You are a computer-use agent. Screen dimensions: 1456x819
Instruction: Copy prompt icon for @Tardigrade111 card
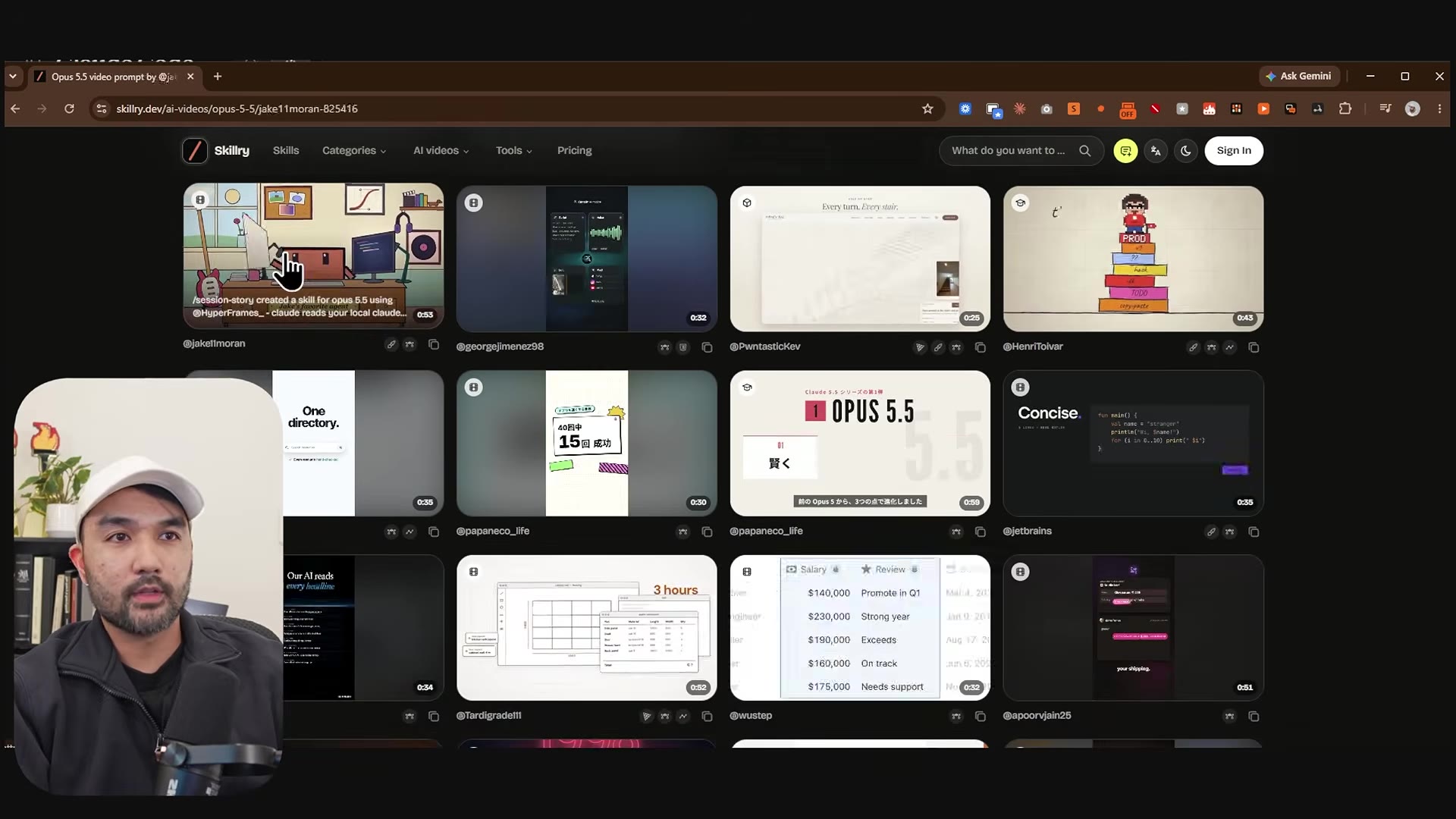pyautogui.click(x=707, y=716)
